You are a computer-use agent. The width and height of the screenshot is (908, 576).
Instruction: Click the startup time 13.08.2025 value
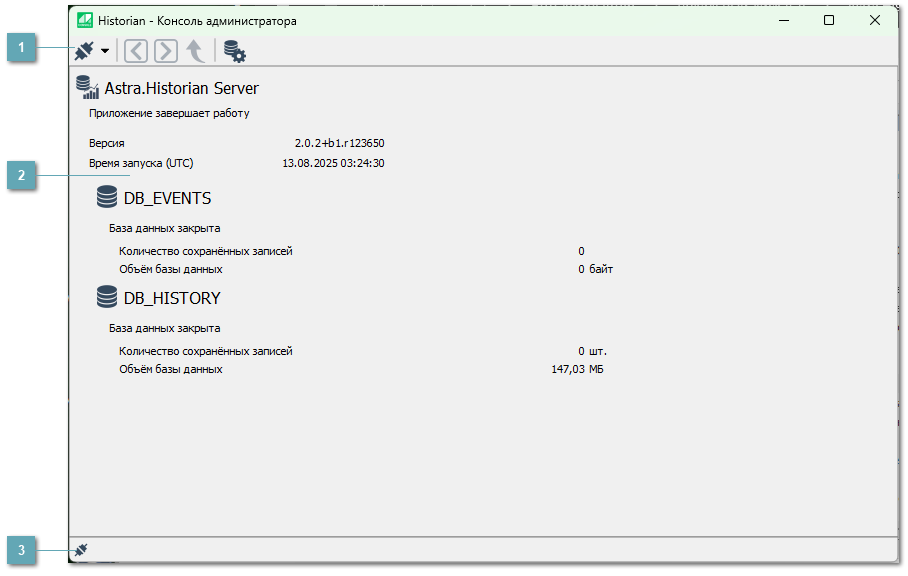334,162
